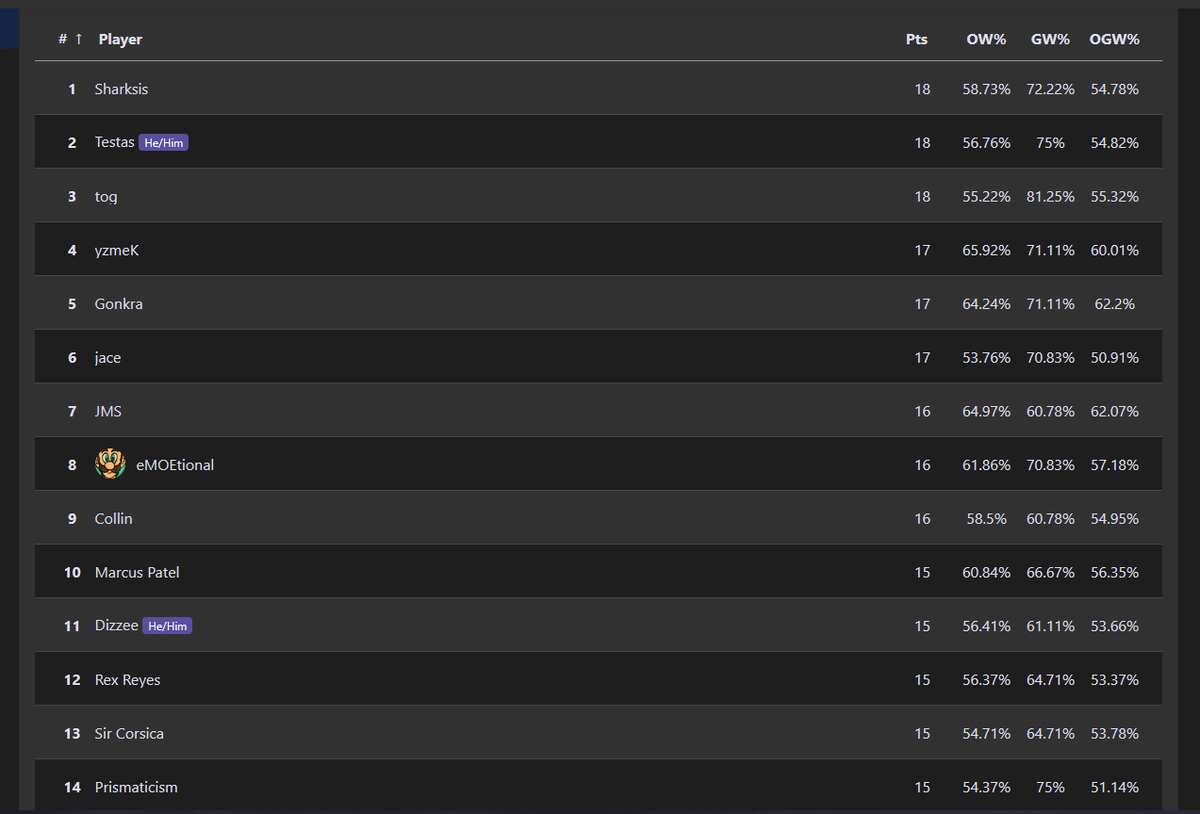Select player JMS

(x=108, y=411)
